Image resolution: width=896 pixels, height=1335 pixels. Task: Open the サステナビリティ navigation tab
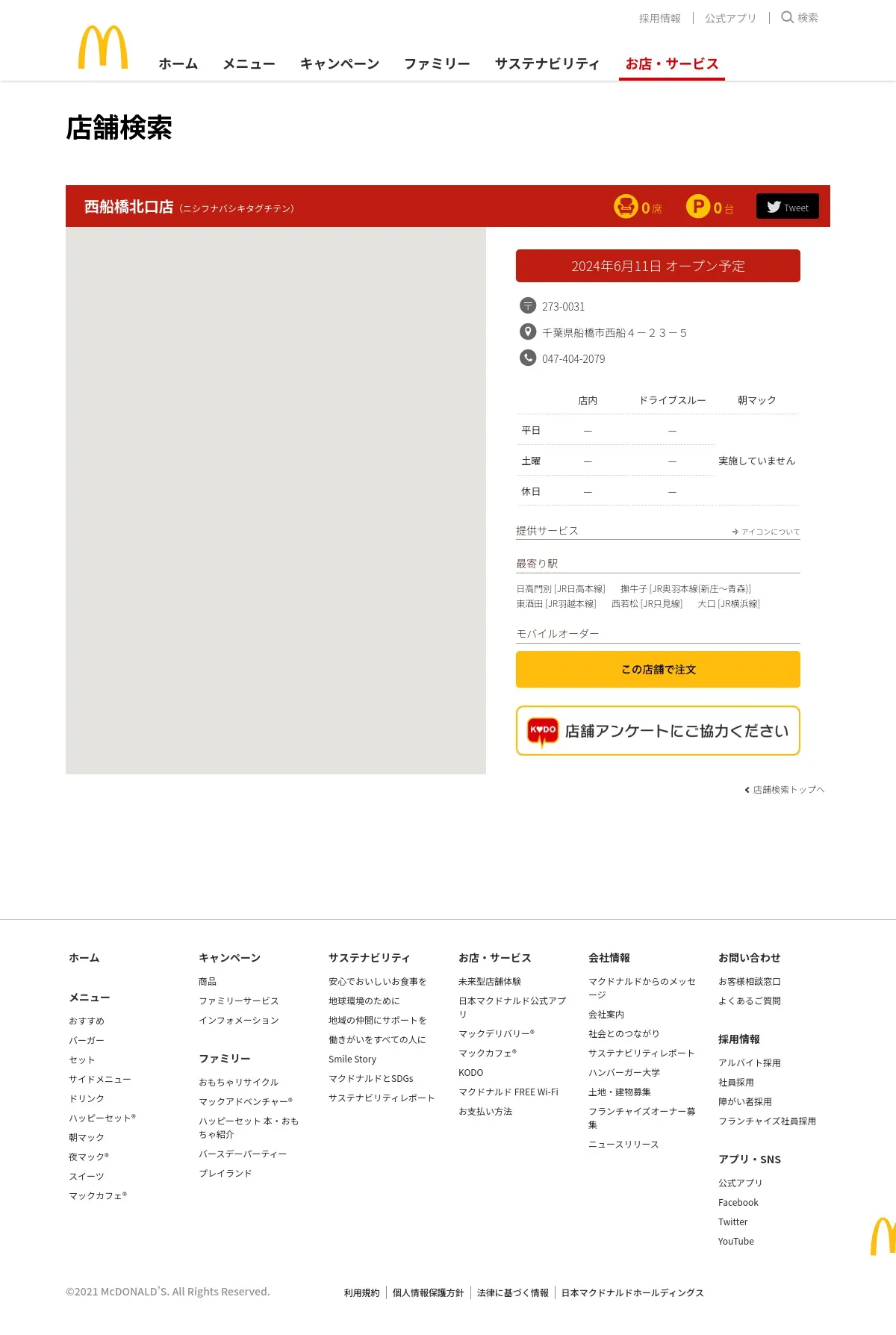(547, 63)
